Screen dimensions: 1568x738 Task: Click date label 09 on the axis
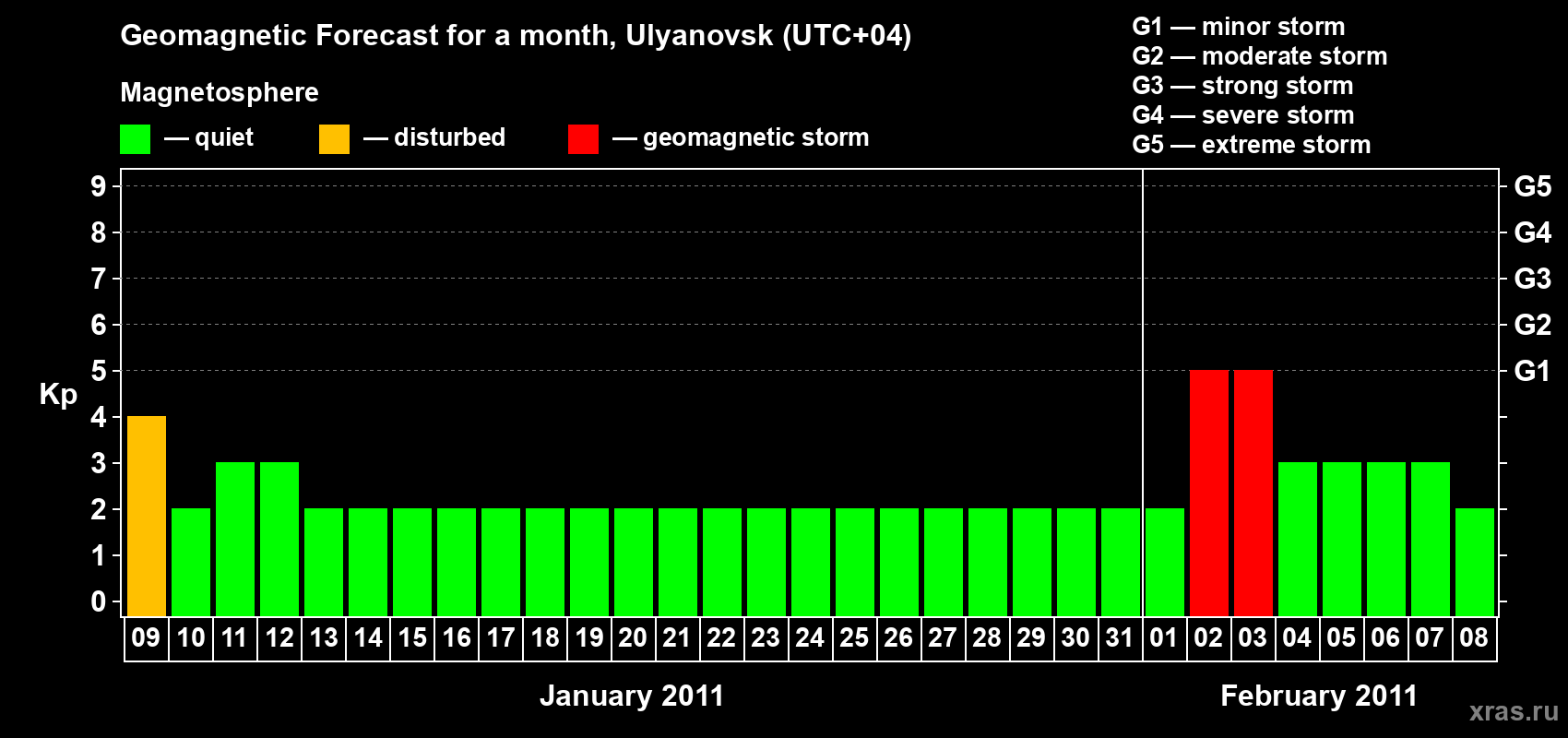pos(146,637)
